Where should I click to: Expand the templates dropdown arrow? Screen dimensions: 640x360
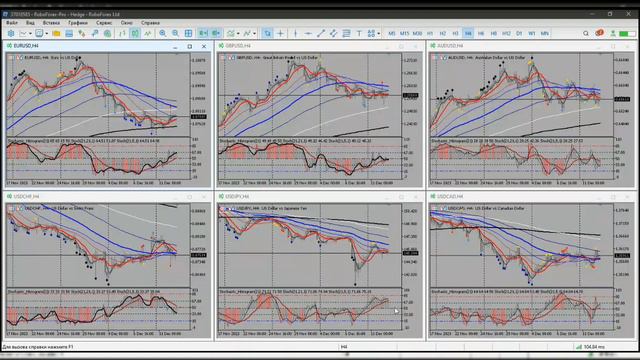254,33
